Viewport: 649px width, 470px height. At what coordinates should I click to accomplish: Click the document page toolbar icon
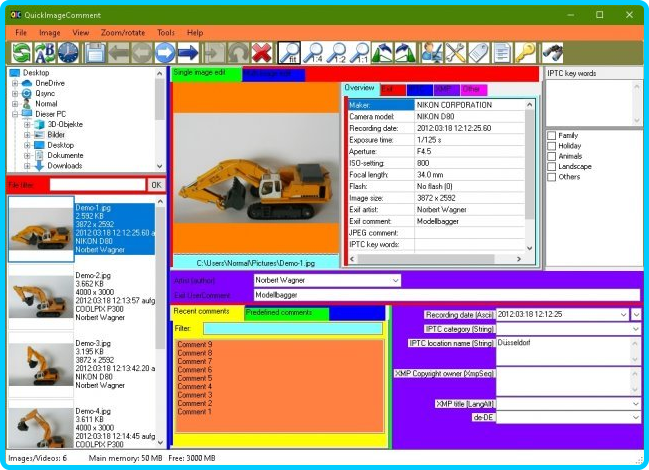tap(502, 53)
